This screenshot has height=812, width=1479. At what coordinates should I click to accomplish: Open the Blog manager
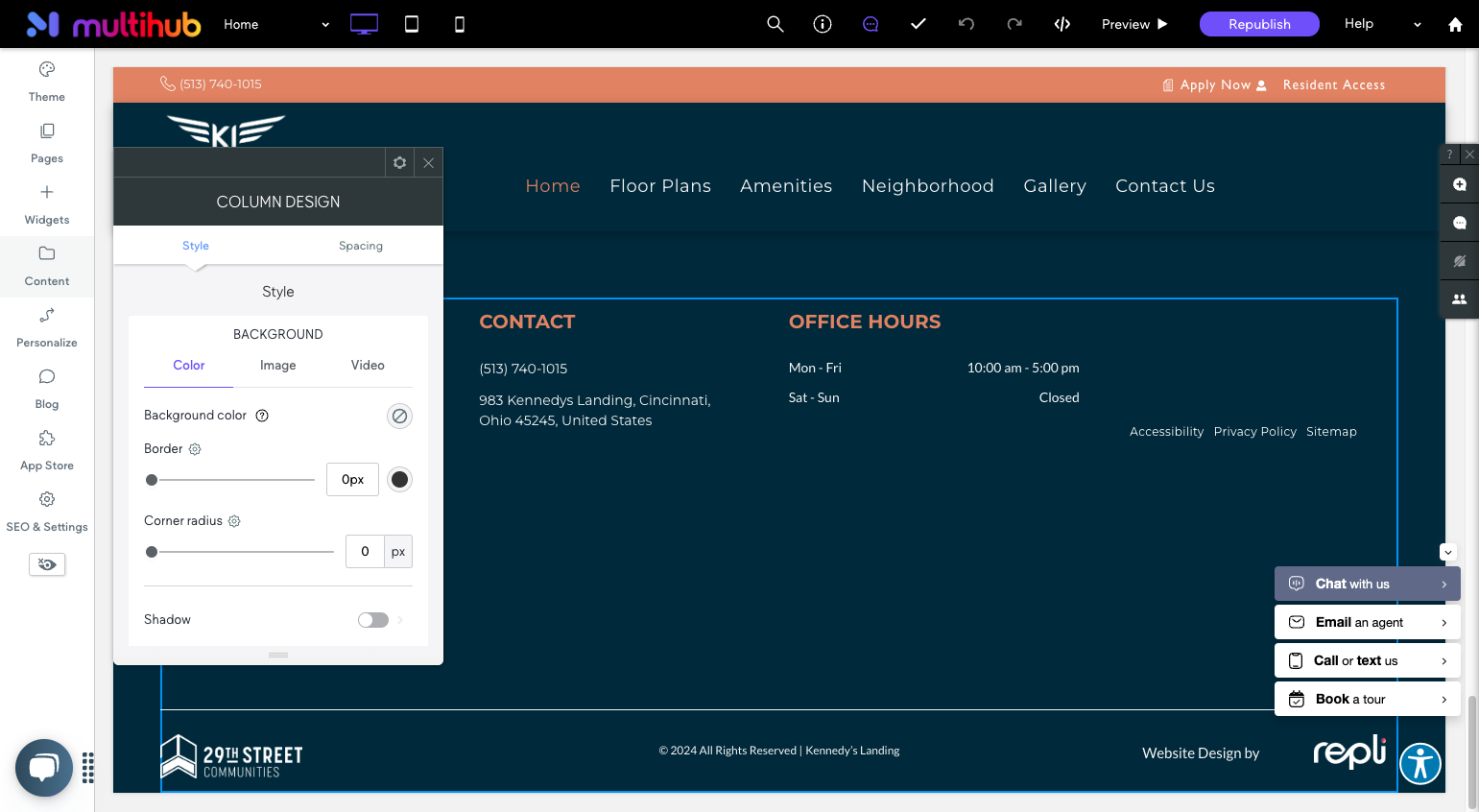click(x=47, y=390)
